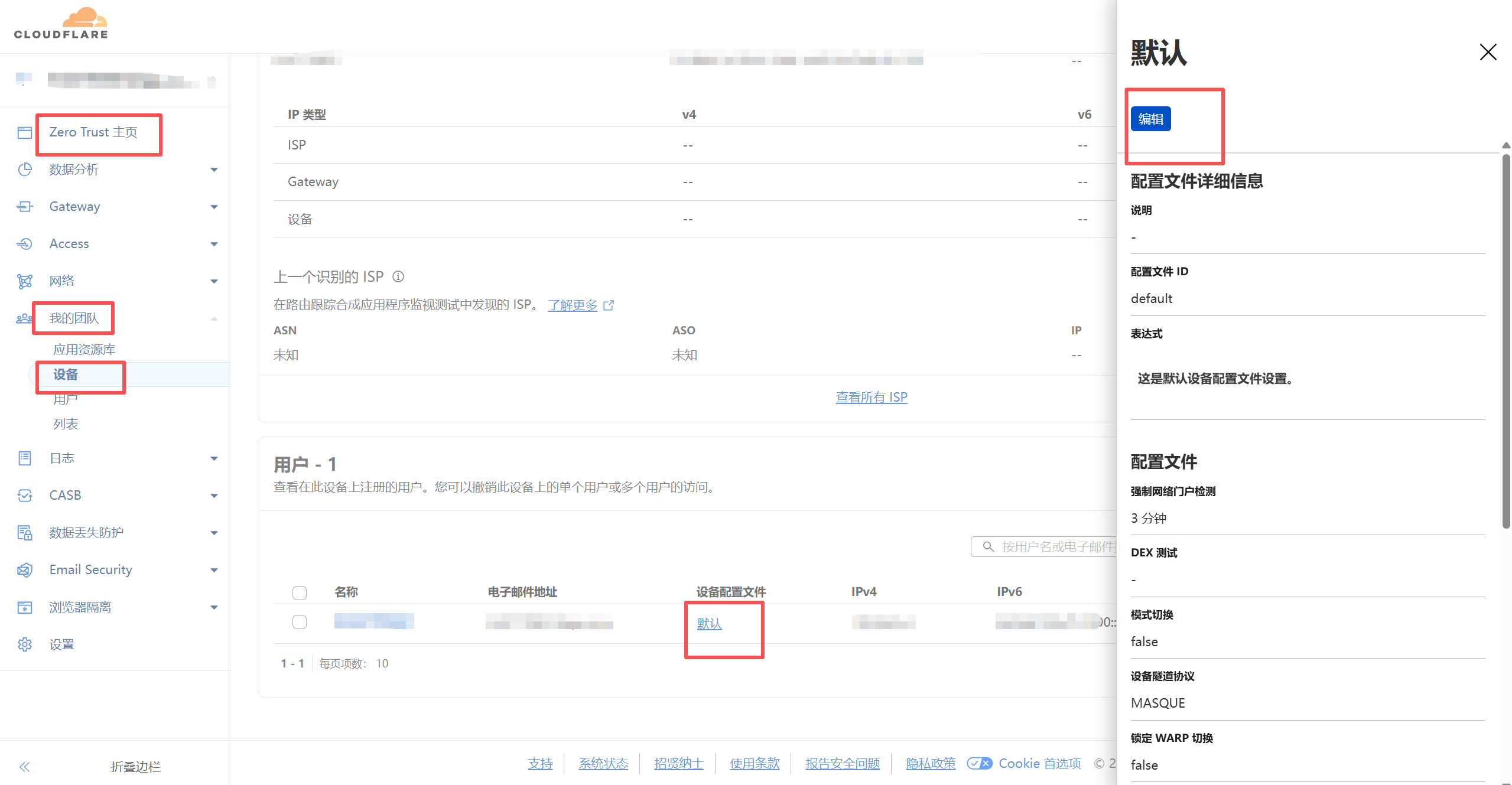Click the Access sidebar icon

(x=25, y=244)
